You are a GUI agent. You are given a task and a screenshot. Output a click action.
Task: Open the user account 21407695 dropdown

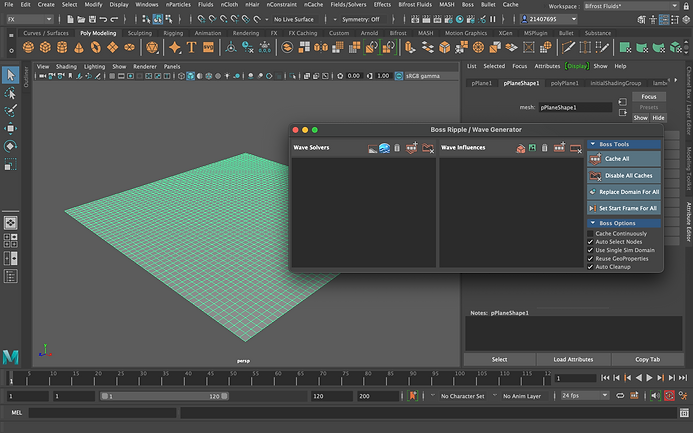coord(549,19)
